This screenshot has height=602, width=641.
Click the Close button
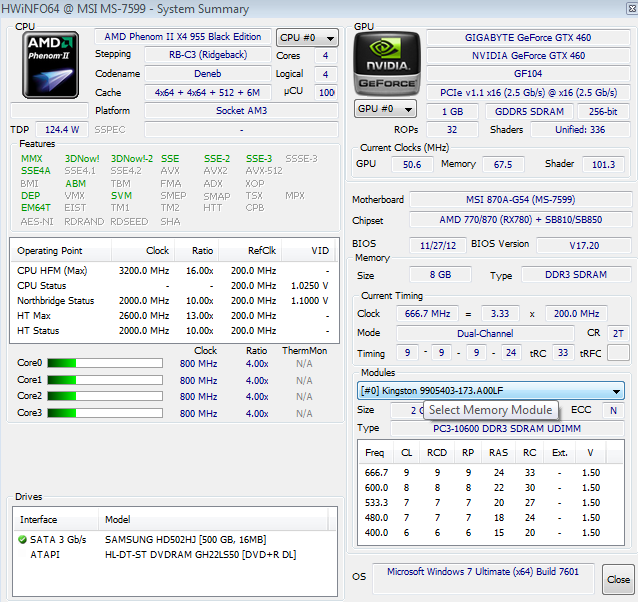pyautogui.click(x=618, y=580)
